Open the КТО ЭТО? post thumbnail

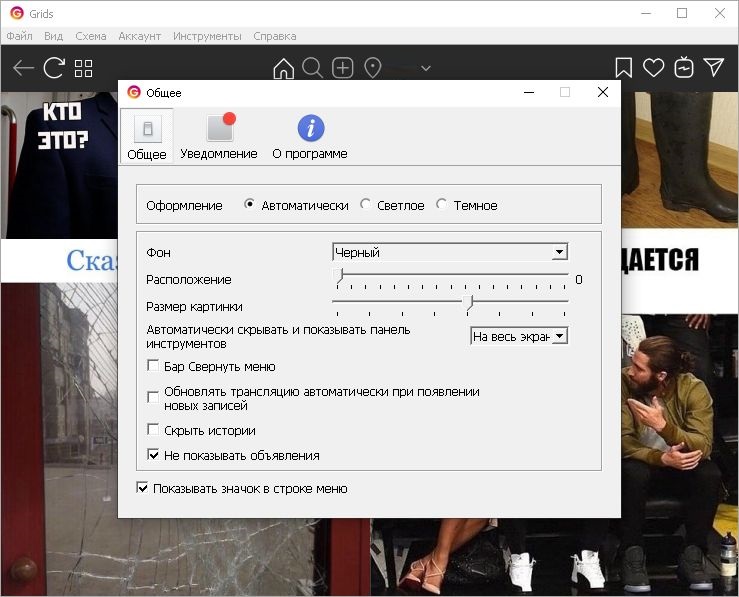click(59, 165)
